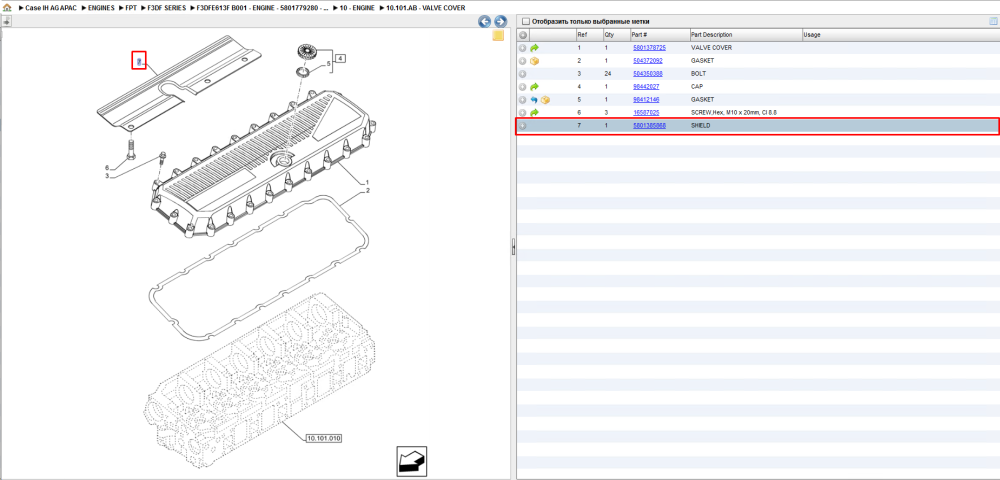Add SHIELD row with its plus icon
Image resolution: width=1000 pixels, height=480 pixels.
[x=522, y=126]
